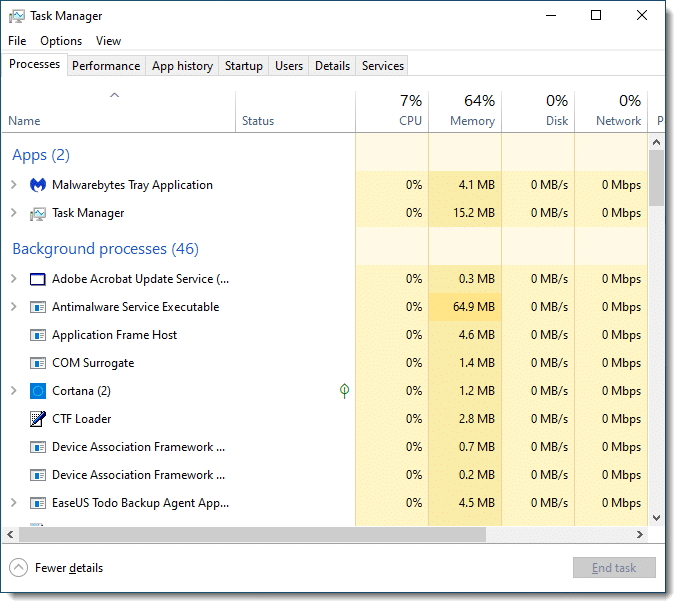Expand the Task Manager app entry

point(13,214)
